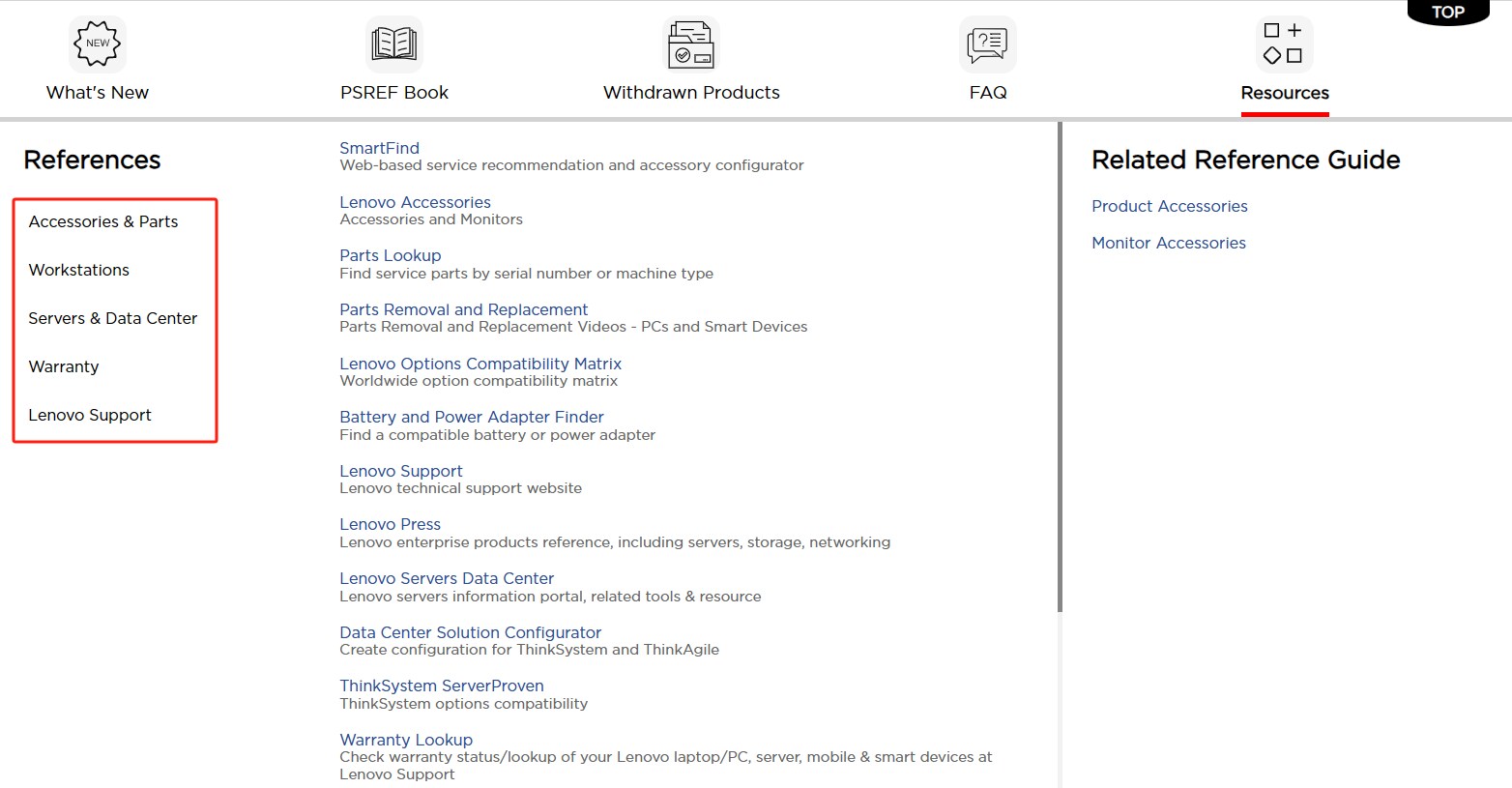Screen dimensions: 1512x788
Task: Open Lenovo Options Compatibility Matrix link
Action: (x=480, y=364)
